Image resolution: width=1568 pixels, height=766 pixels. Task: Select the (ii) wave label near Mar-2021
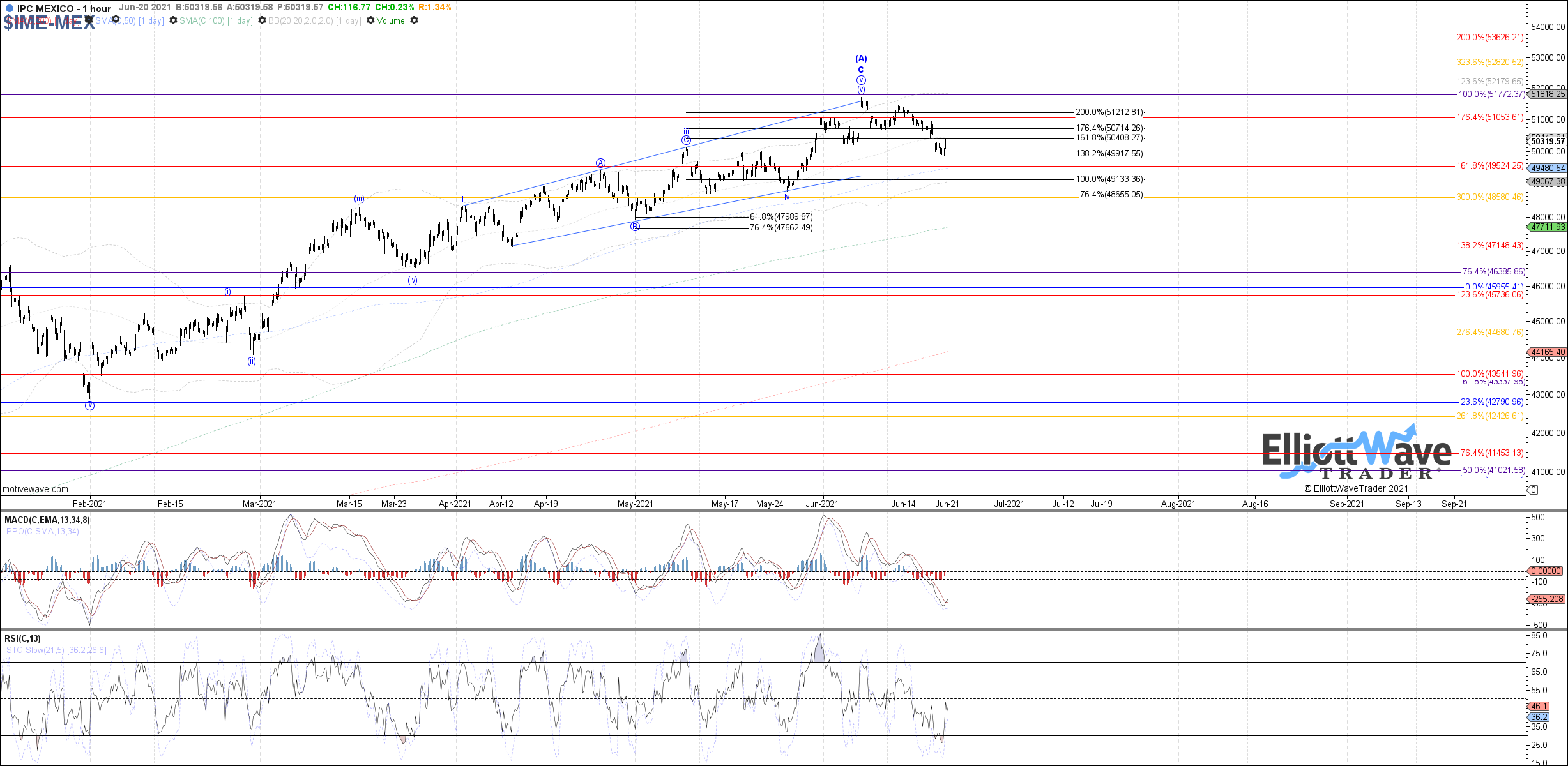(252, 361)
